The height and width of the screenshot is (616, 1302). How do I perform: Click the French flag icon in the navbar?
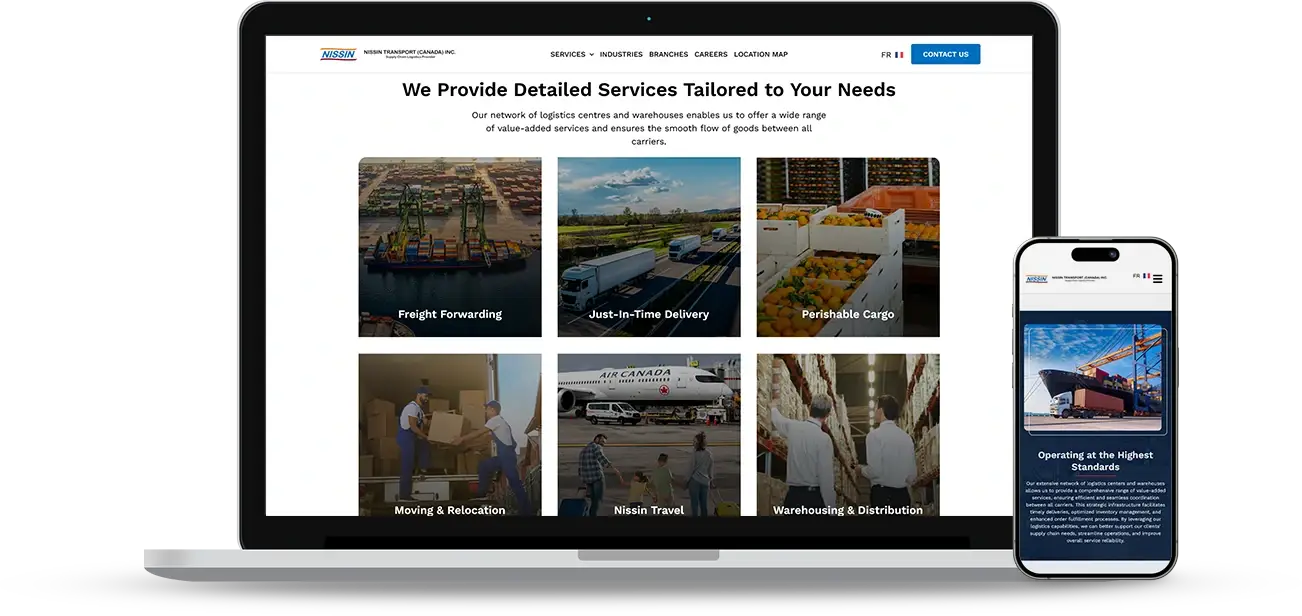898,54
